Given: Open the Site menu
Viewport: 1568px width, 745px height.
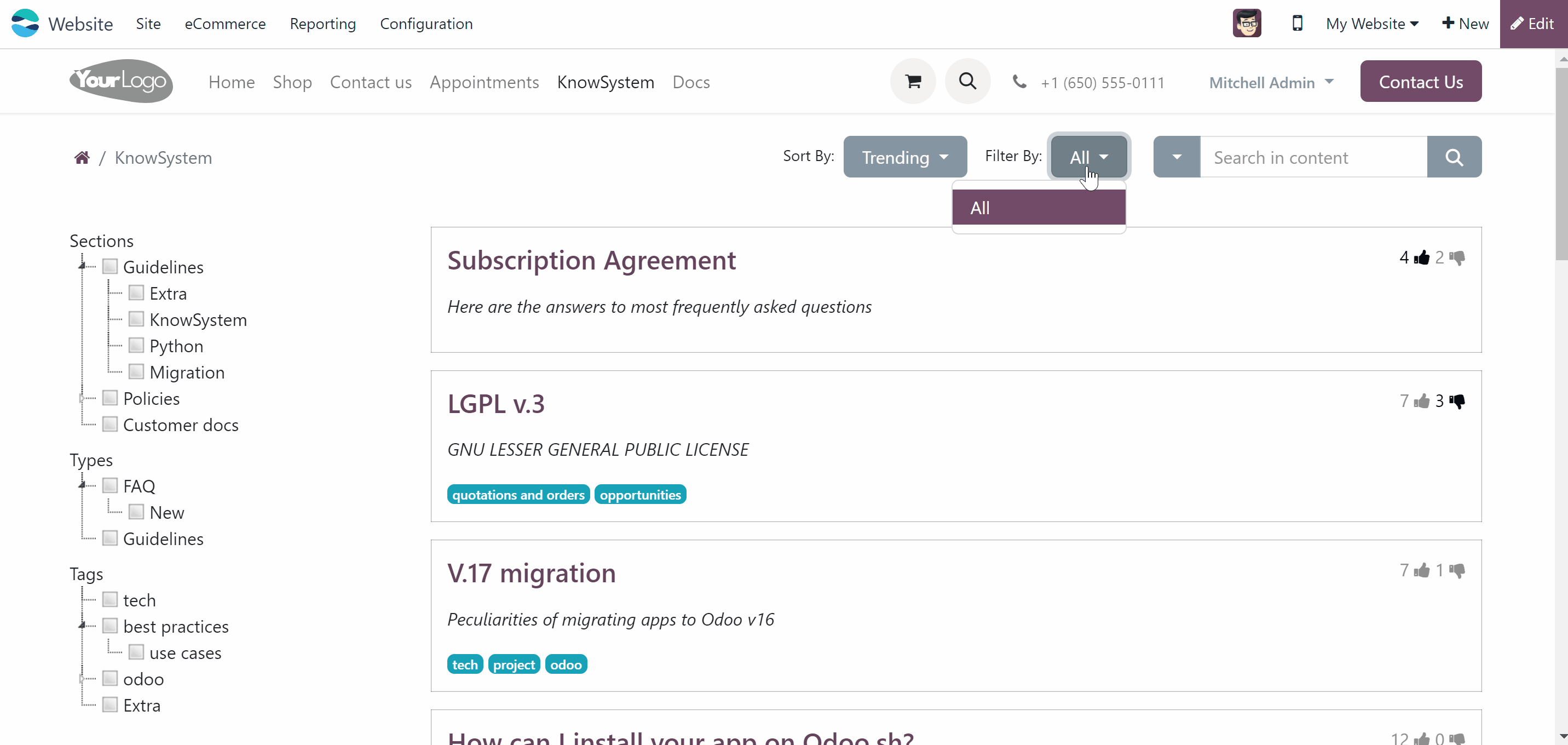Looking at the screenshot, I should 148,24.
